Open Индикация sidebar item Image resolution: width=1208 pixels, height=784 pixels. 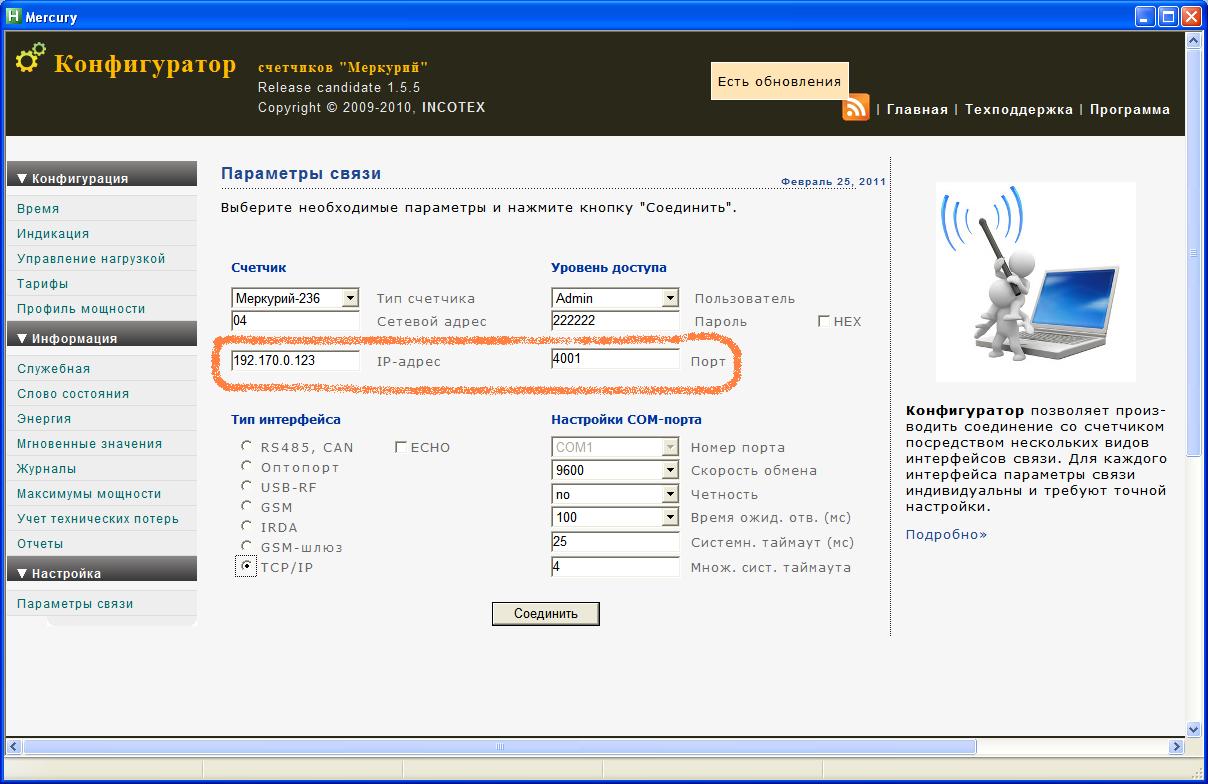coord(53,234)
